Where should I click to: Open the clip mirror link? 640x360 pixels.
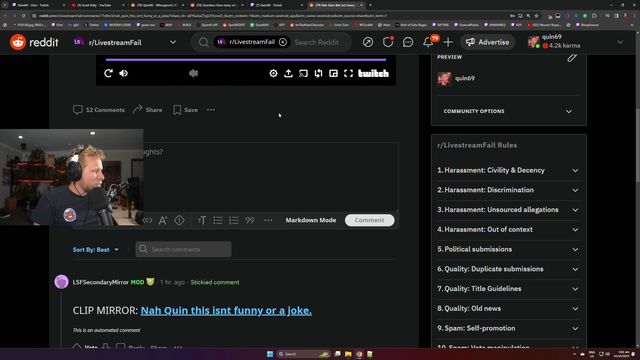point(226,311)
